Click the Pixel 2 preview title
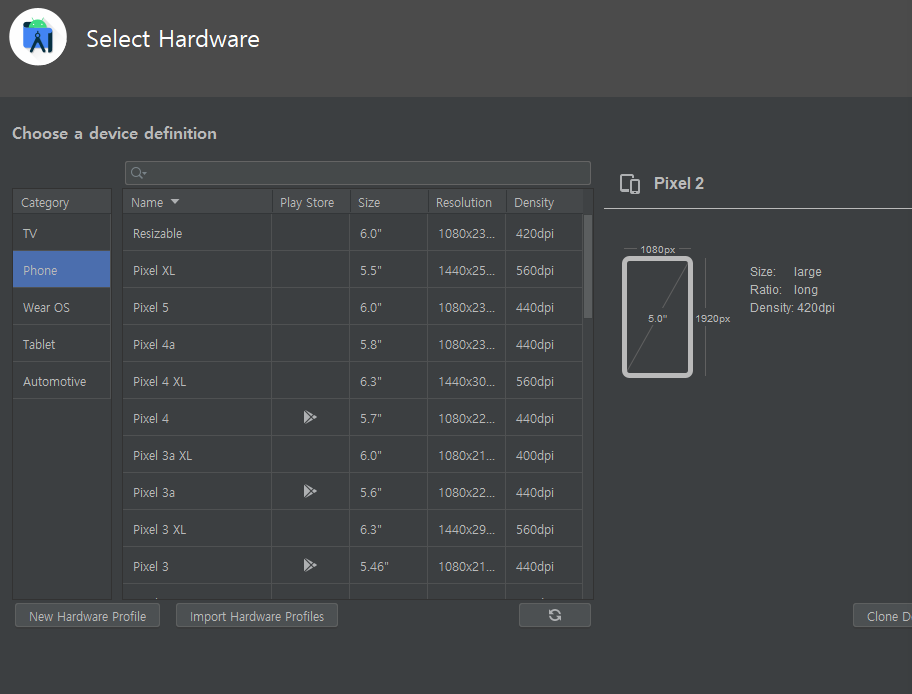 coord(679,183)
